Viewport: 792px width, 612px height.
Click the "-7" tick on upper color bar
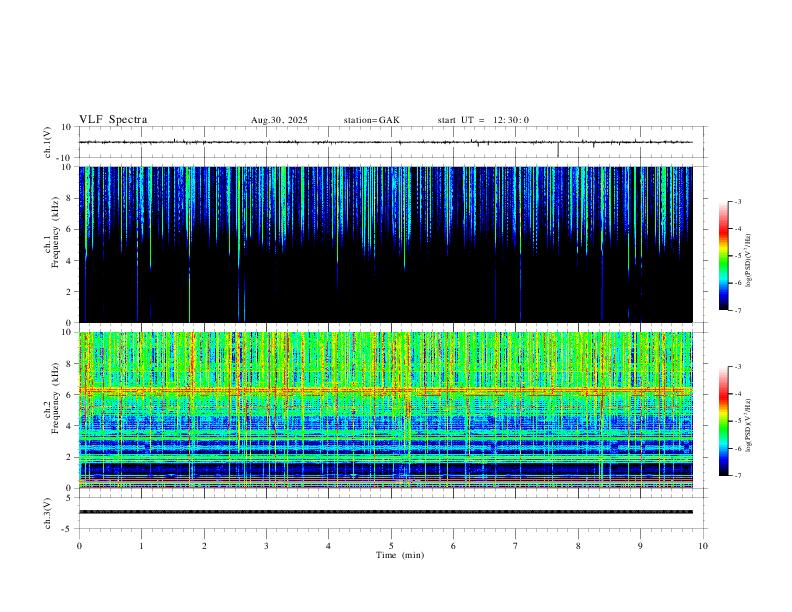click(738, 310)
